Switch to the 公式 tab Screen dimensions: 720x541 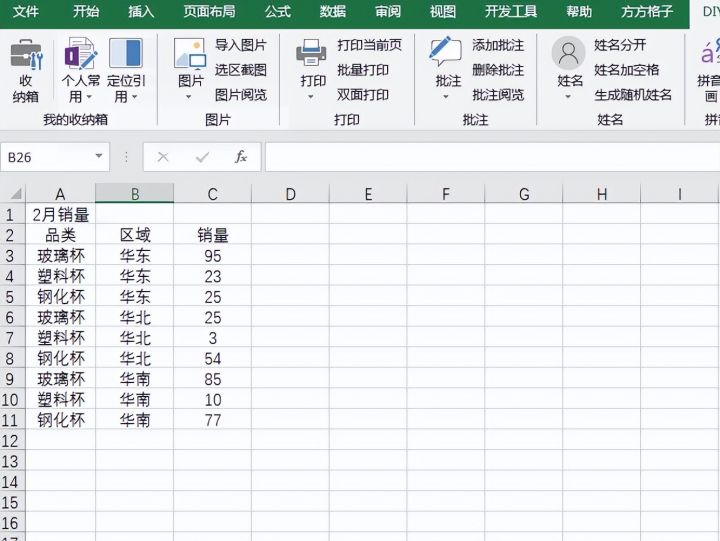tap(278, 11)
